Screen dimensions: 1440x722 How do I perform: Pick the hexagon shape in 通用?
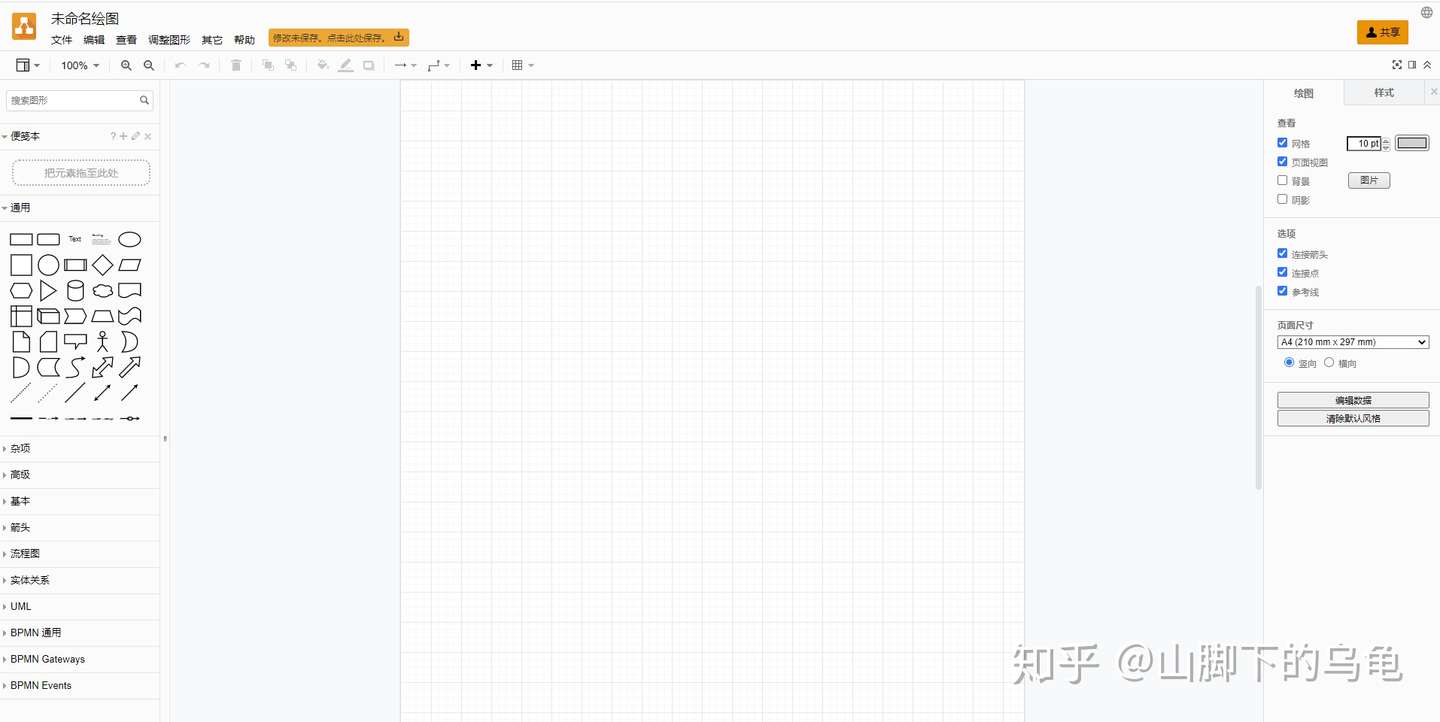point(21,291)
